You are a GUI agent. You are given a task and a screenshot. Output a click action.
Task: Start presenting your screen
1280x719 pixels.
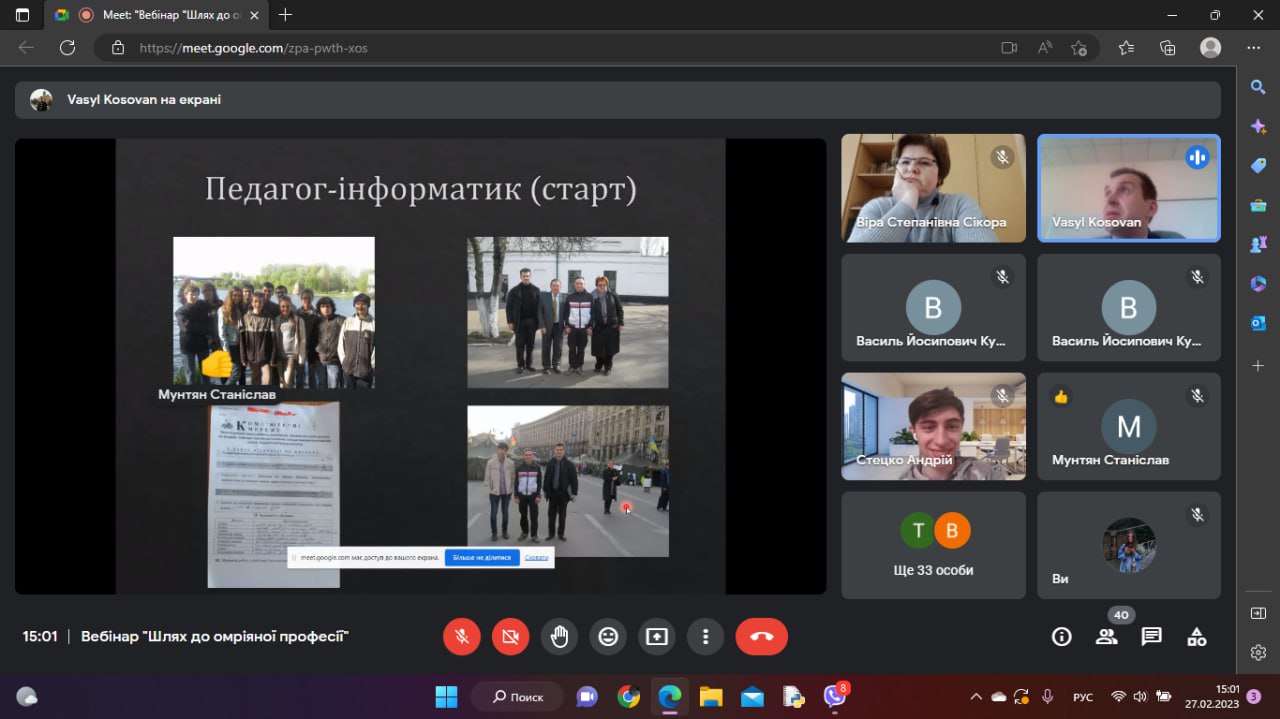pos(657,636)
